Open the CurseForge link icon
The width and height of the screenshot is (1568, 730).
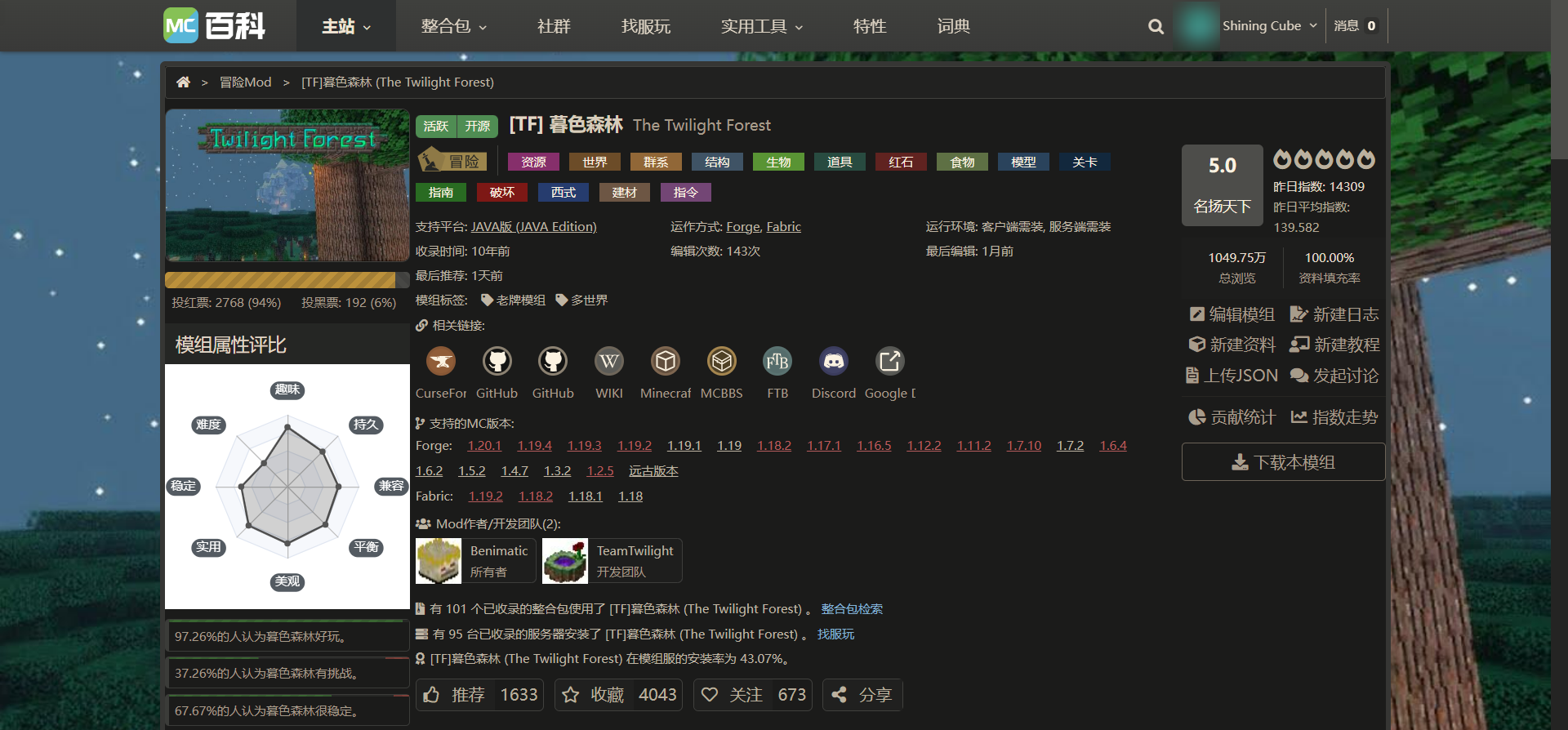(441, 361)
